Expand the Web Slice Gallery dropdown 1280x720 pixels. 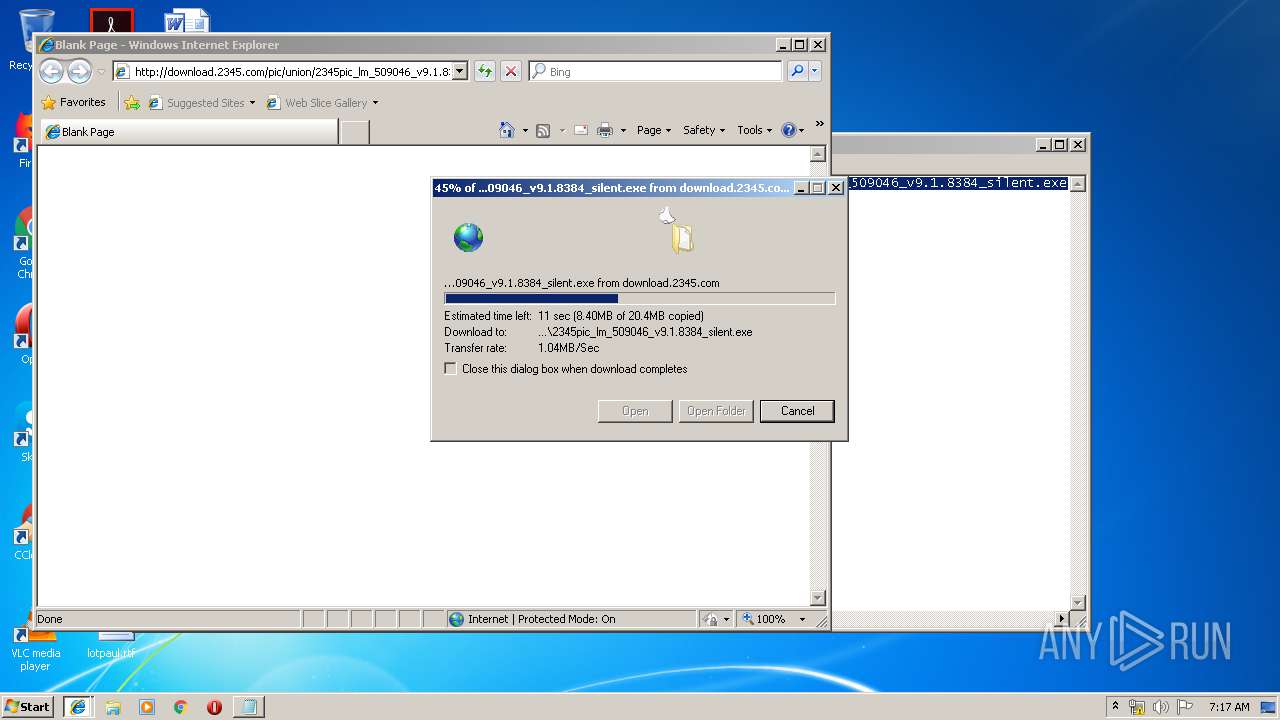[x=375, y=103]
